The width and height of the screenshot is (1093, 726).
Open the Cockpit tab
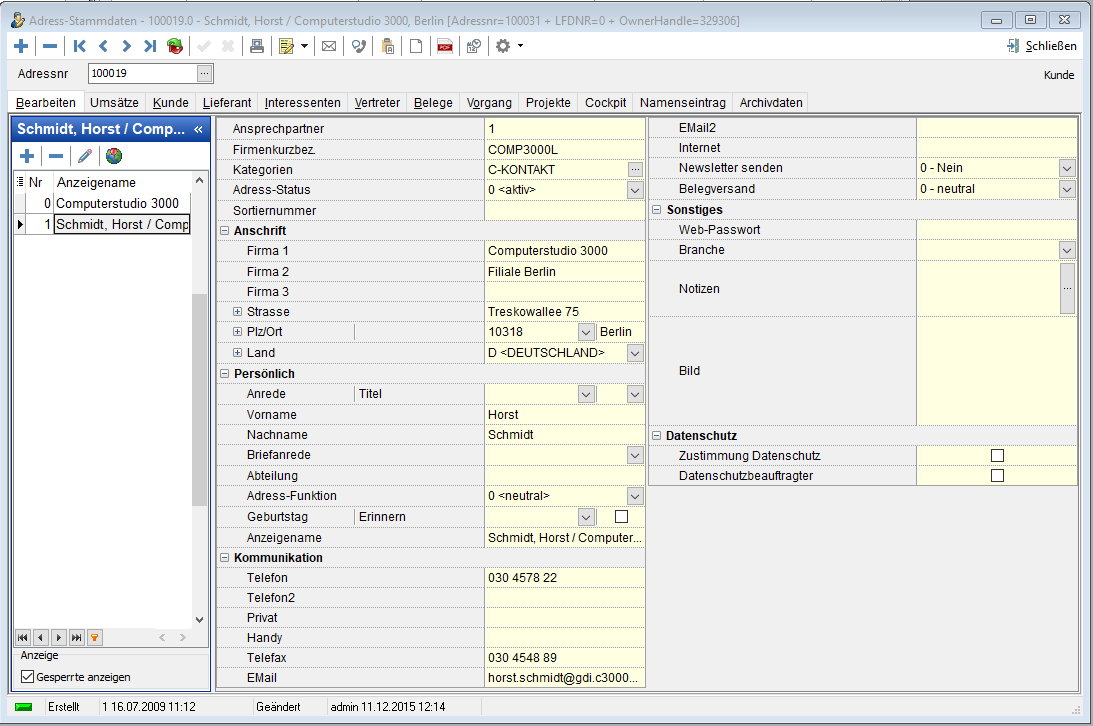pyautogui.click(x=605, y=103)
